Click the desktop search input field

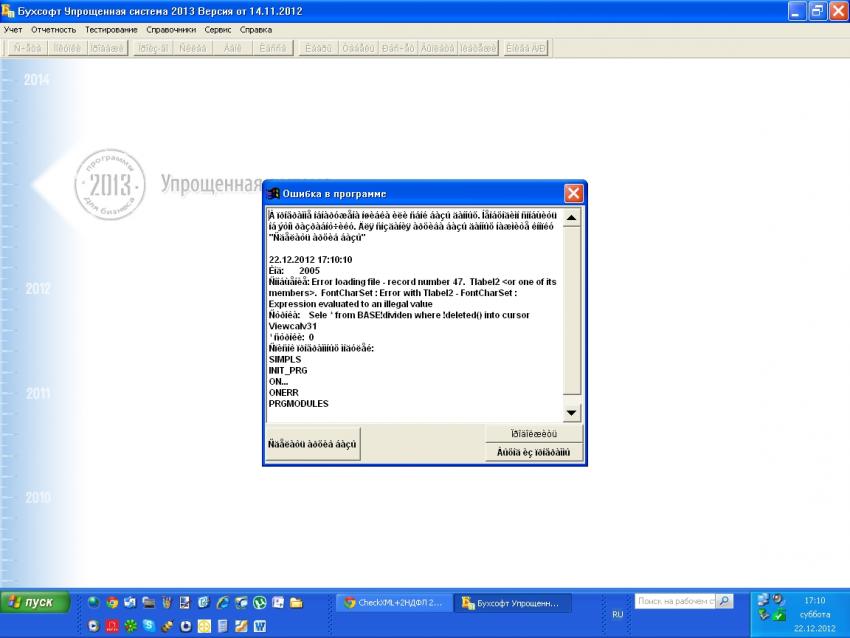pyautogui.click(x=674, y=601)
